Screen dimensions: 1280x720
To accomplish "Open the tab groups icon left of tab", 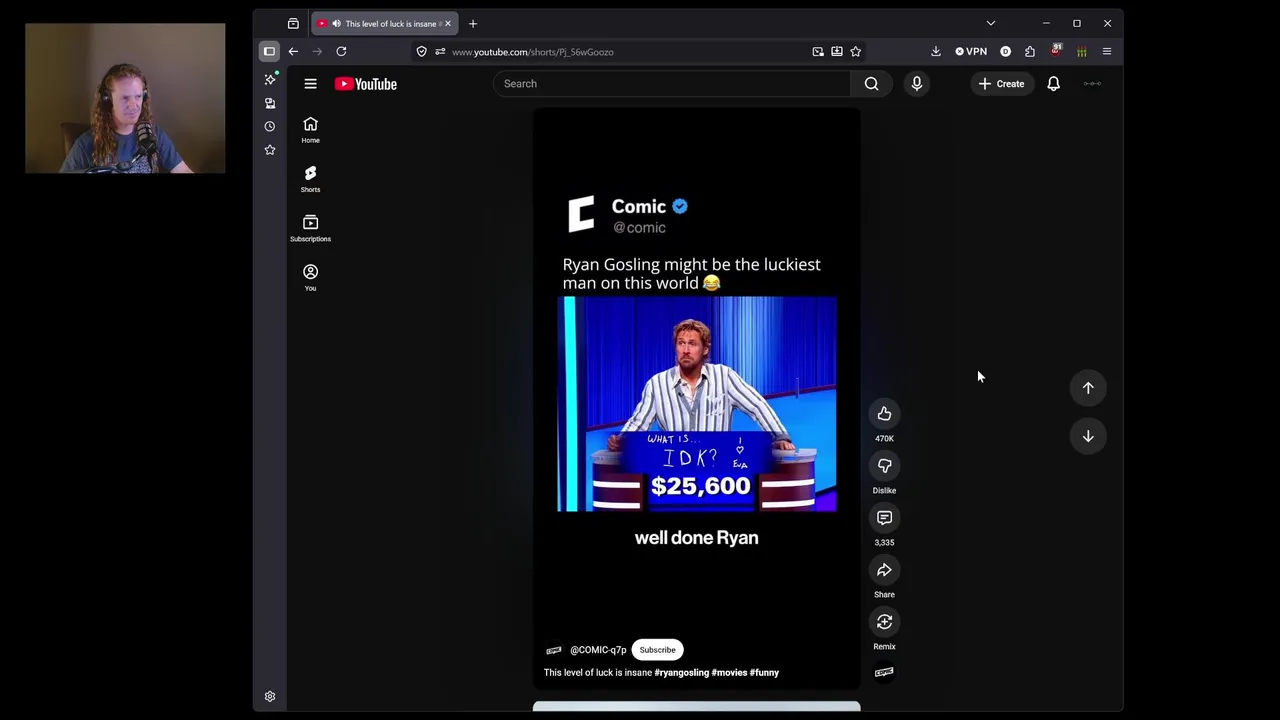I will click(x=293, y=23).
